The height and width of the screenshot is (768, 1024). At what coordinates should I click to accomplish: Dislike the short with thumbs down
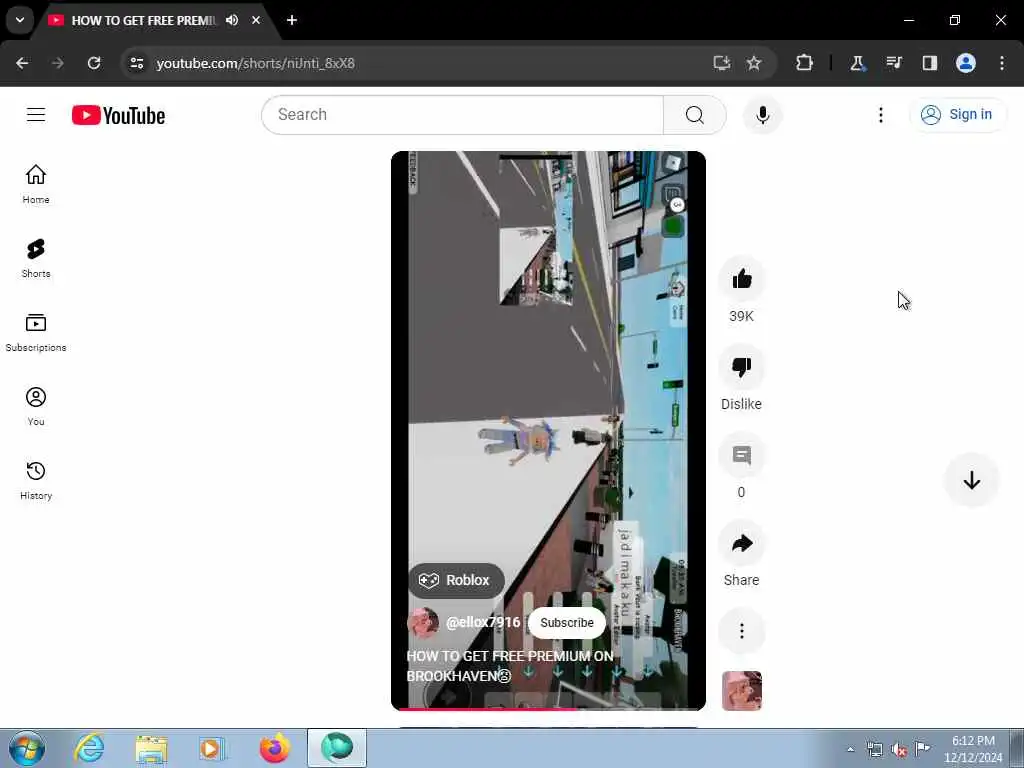(x=741, y=367)
